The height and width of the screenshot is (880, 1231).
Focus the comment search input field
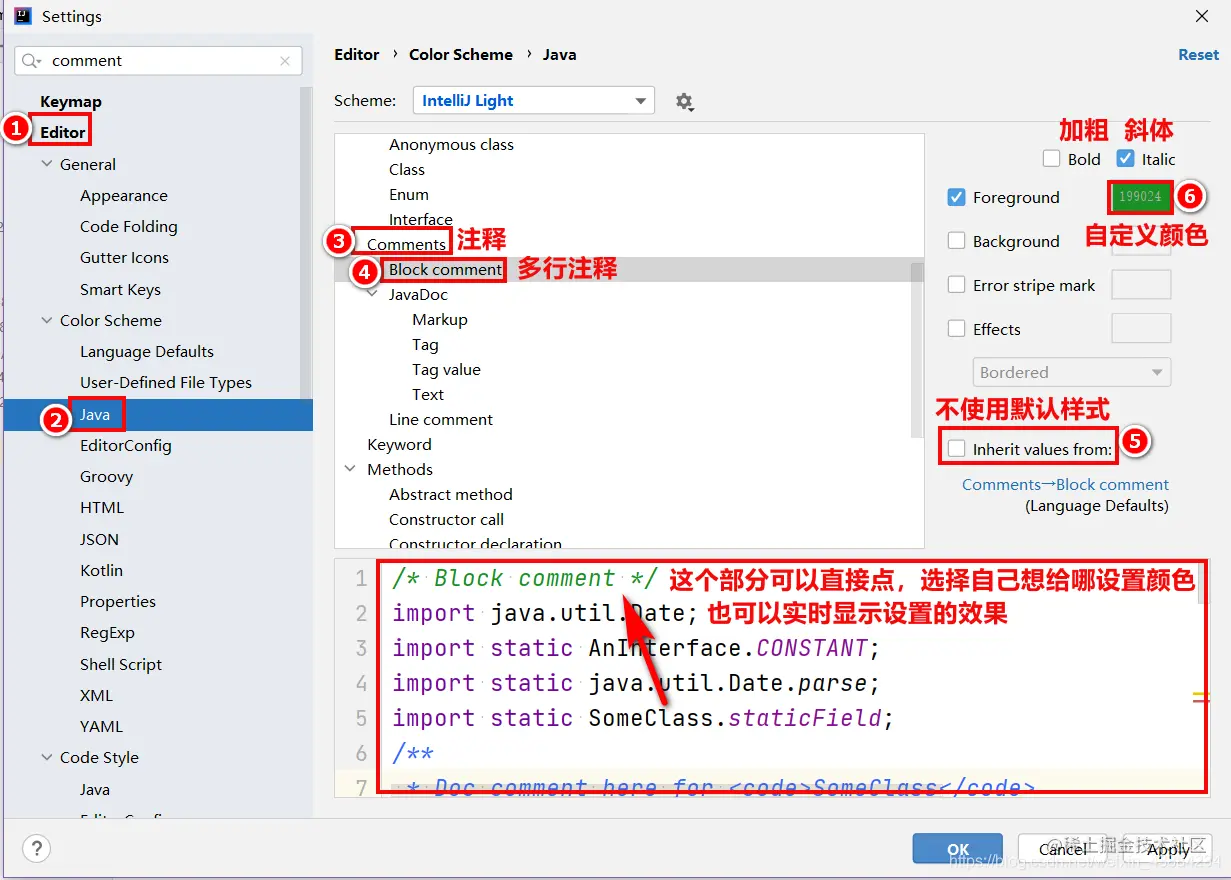click(160, 61)
